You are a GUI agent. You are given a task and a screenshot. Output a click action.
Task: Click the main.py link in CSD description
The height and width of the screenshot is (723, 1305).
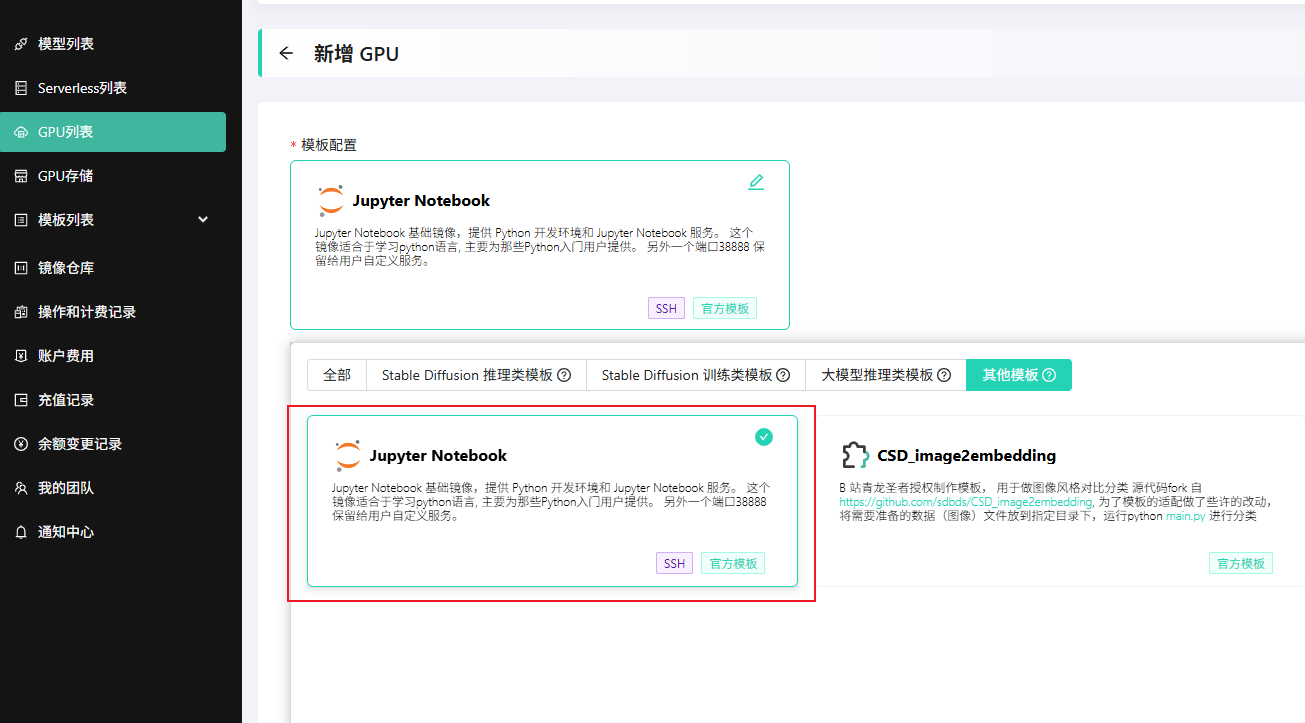[1186, 516]
